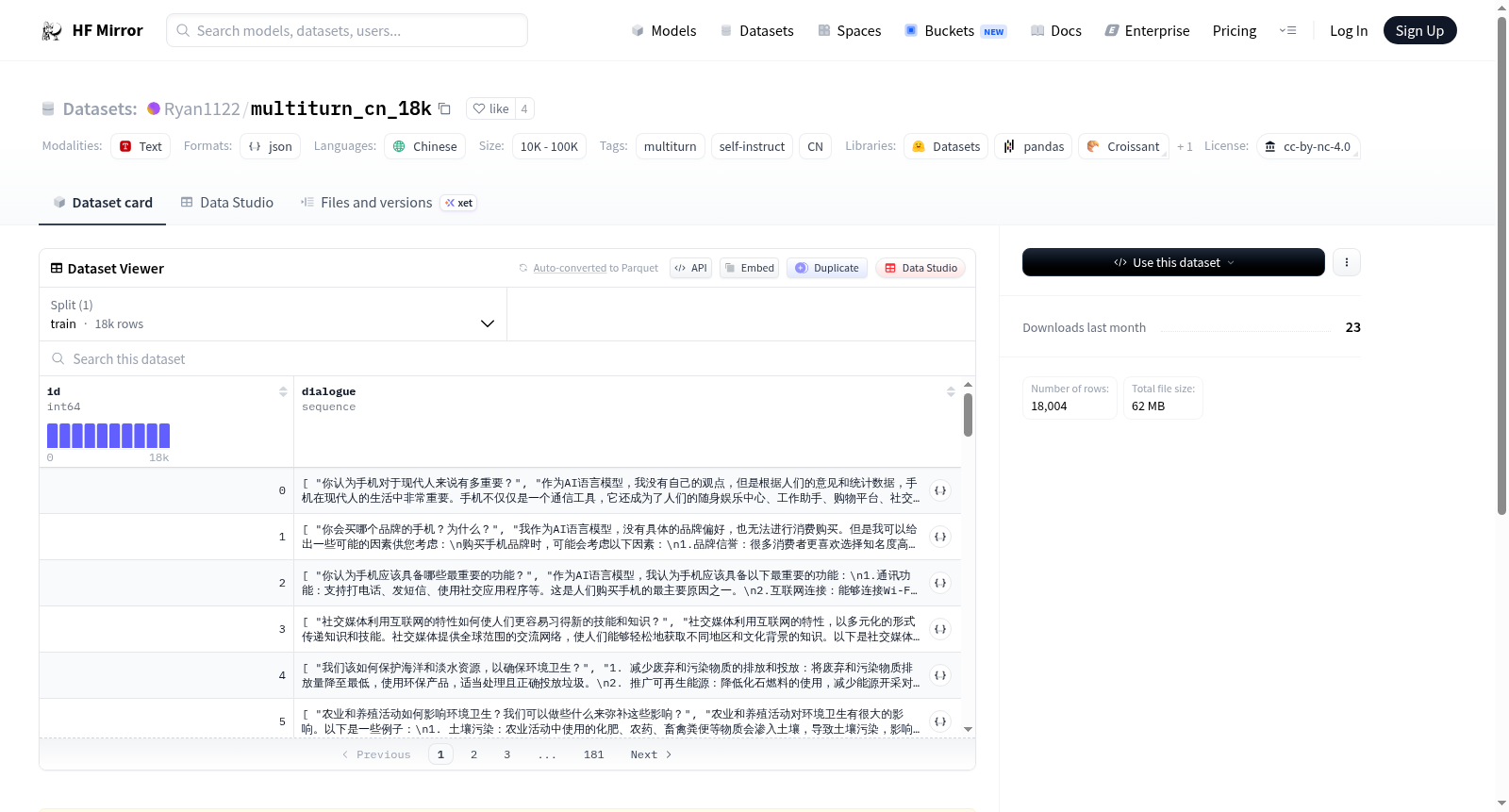The image size is (1509, 812).
Task: Expand row 3 JSON braces icon
Action: tap(939, 629)
